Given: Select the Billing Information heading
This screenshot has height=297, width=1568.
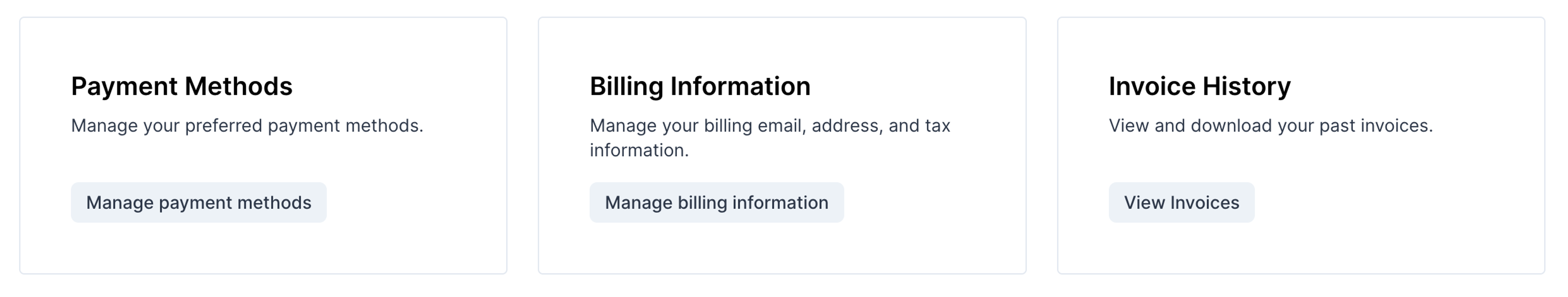Looking at the screenshot, I should tap(700, 87).
